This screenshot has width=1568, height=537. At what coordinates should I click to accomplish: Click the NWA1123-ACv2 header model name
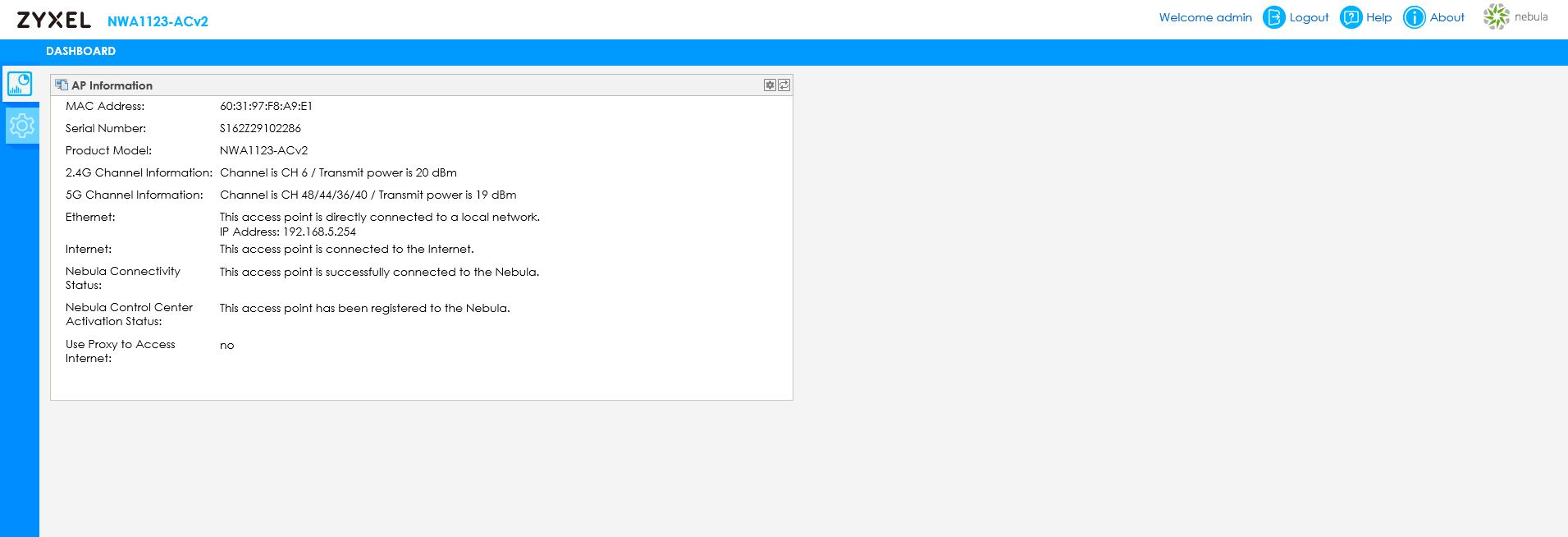[158, 21]
